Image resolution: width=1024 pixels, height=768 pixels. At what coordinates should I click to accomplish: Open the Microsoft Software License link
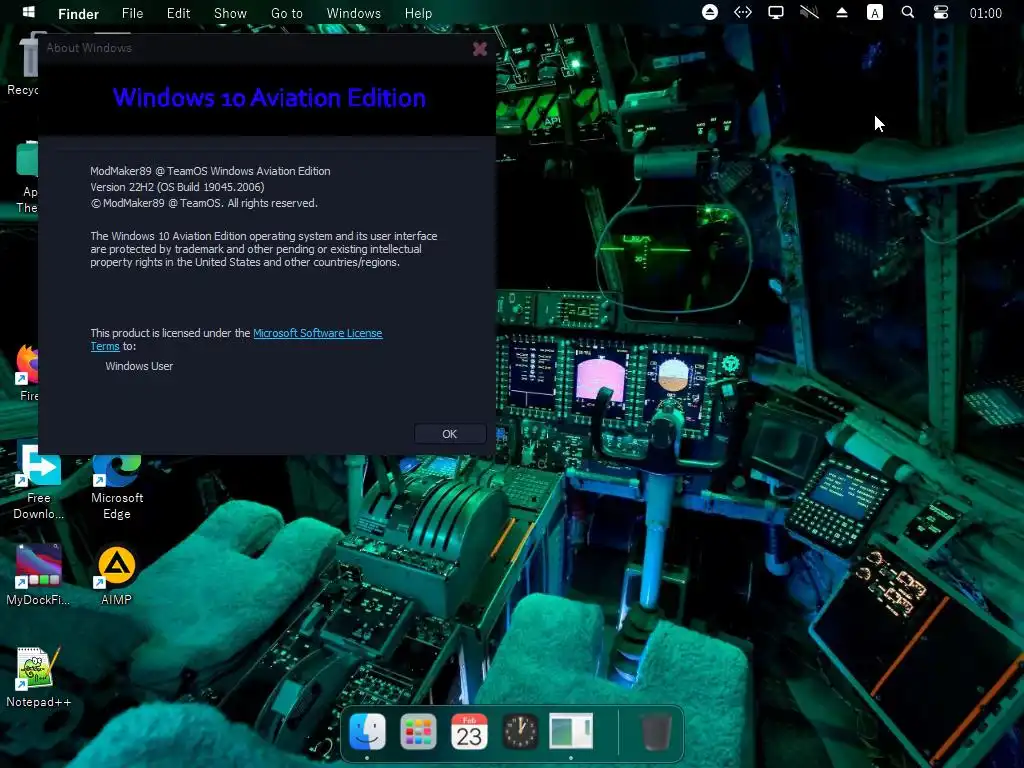(317, 333)
